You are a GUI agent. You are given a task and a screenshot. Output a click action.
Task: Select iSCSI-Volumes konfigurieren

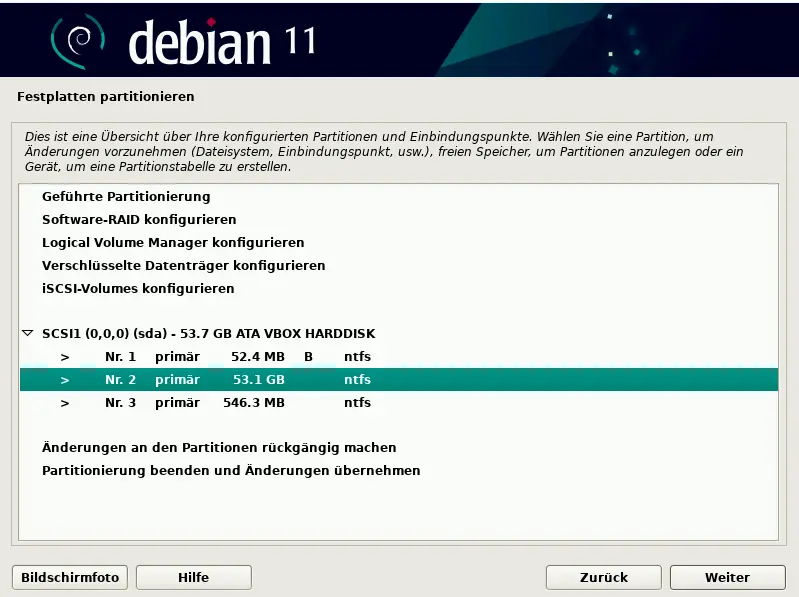(x=399, y=288)
